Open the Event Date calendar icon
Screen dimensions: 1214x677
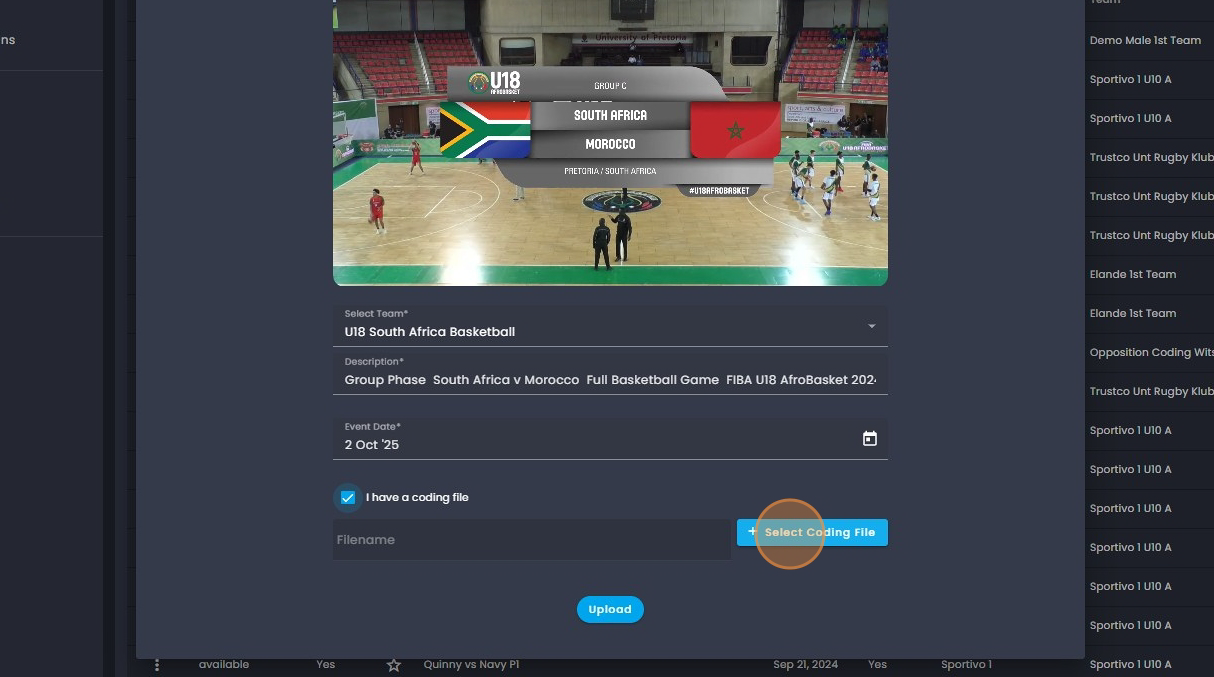click(870, 439)
